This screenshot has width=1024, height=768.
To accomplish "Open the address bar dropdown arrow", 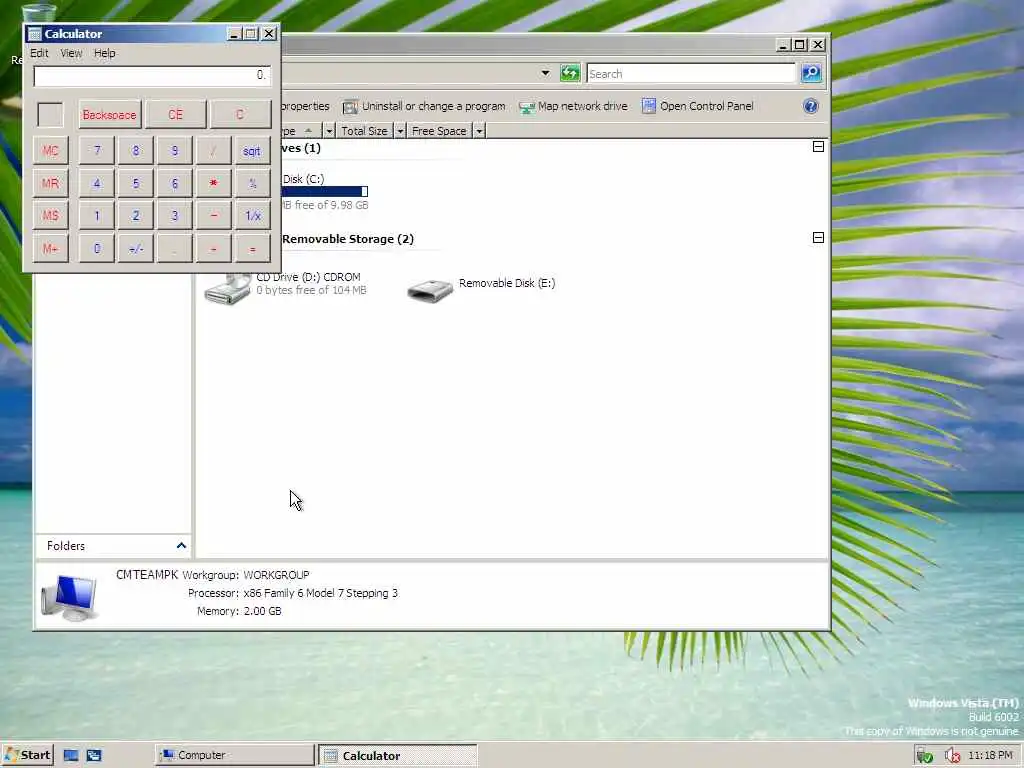I will (x=545, y=73).
